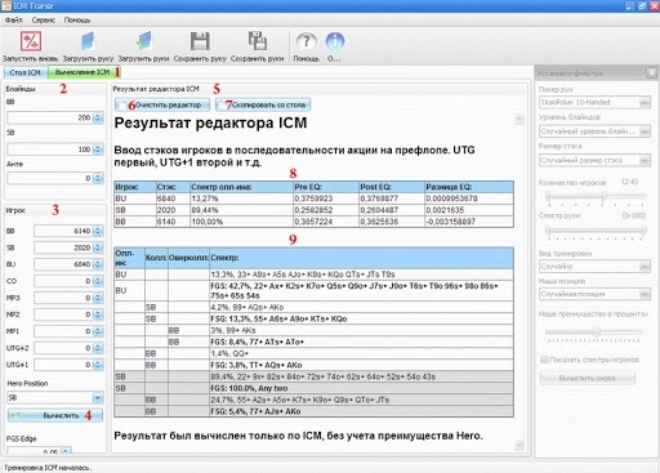This screenshot has width=660, height=473.
Task: Click the FGS Edge spinner arrows
Action: 66,451
